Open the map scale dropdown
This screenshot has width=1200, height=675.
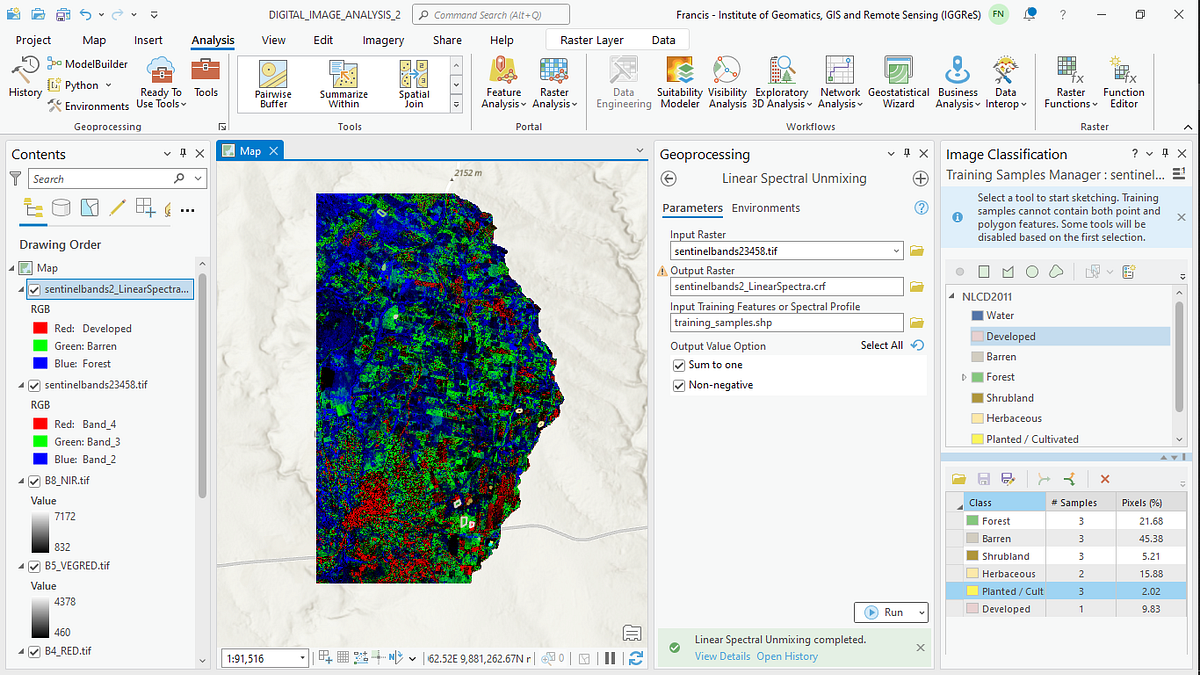point(303,658)
